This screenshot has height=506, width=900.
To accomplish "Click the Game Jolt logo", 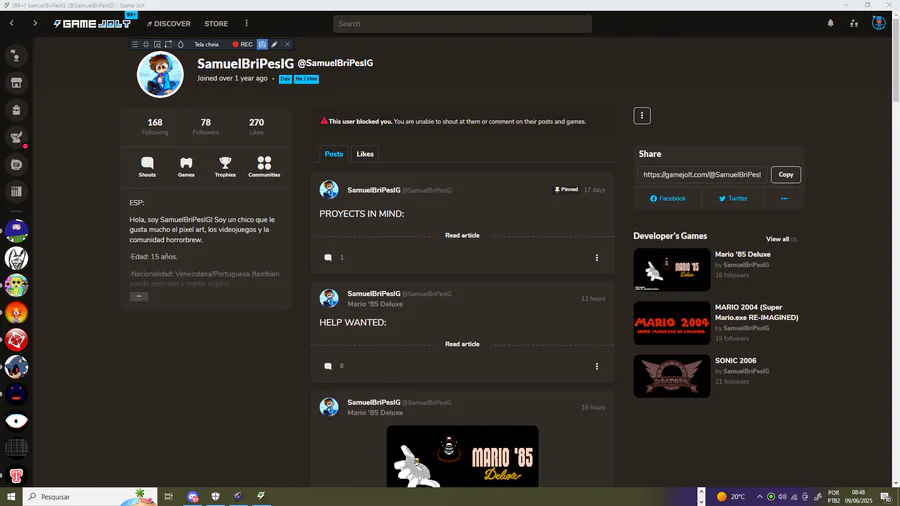I will click(92, 24).
